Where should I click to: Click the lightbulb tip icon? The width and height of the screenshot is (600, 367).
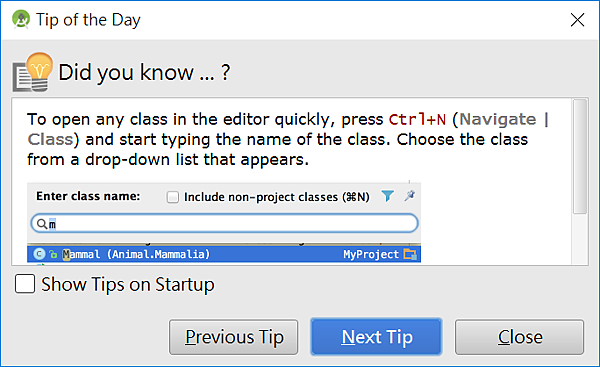coord(33,72)
